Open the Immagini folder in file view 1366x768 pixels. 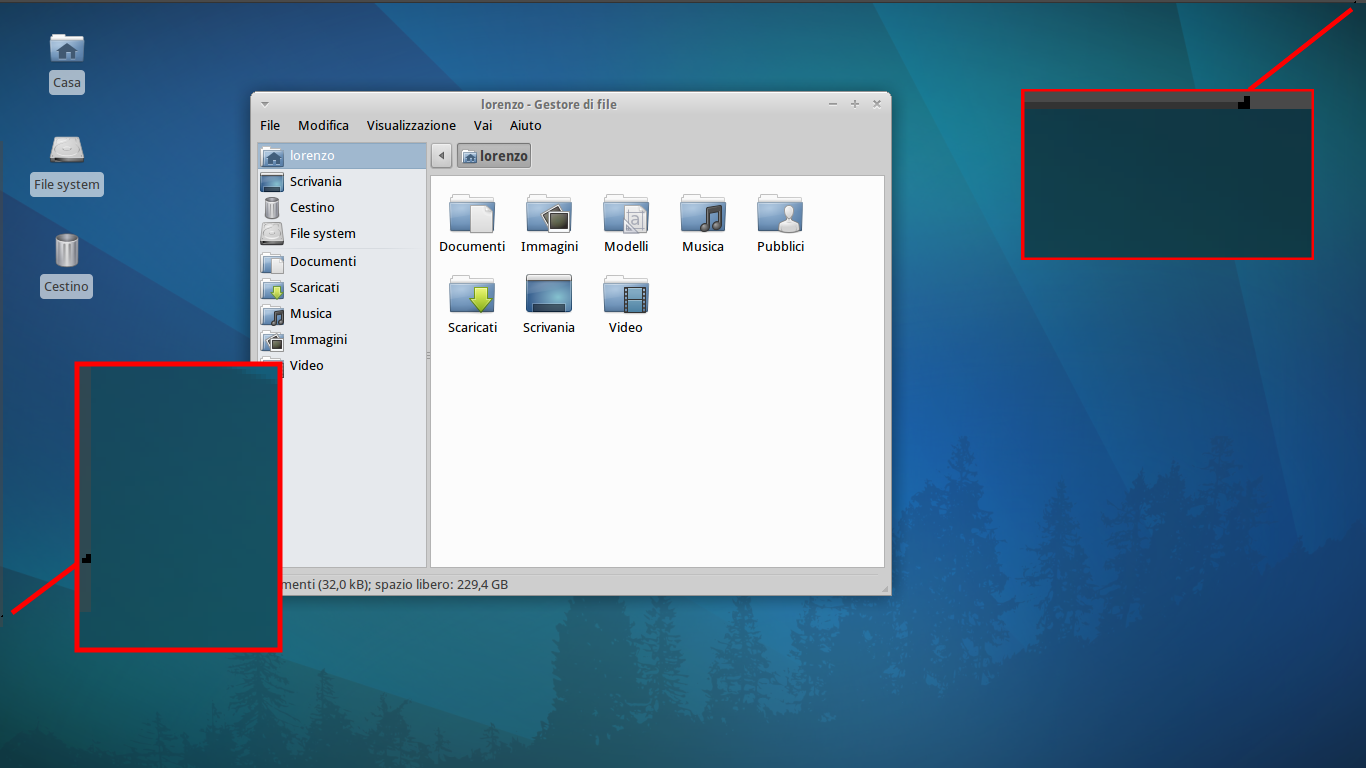point(549,215)
